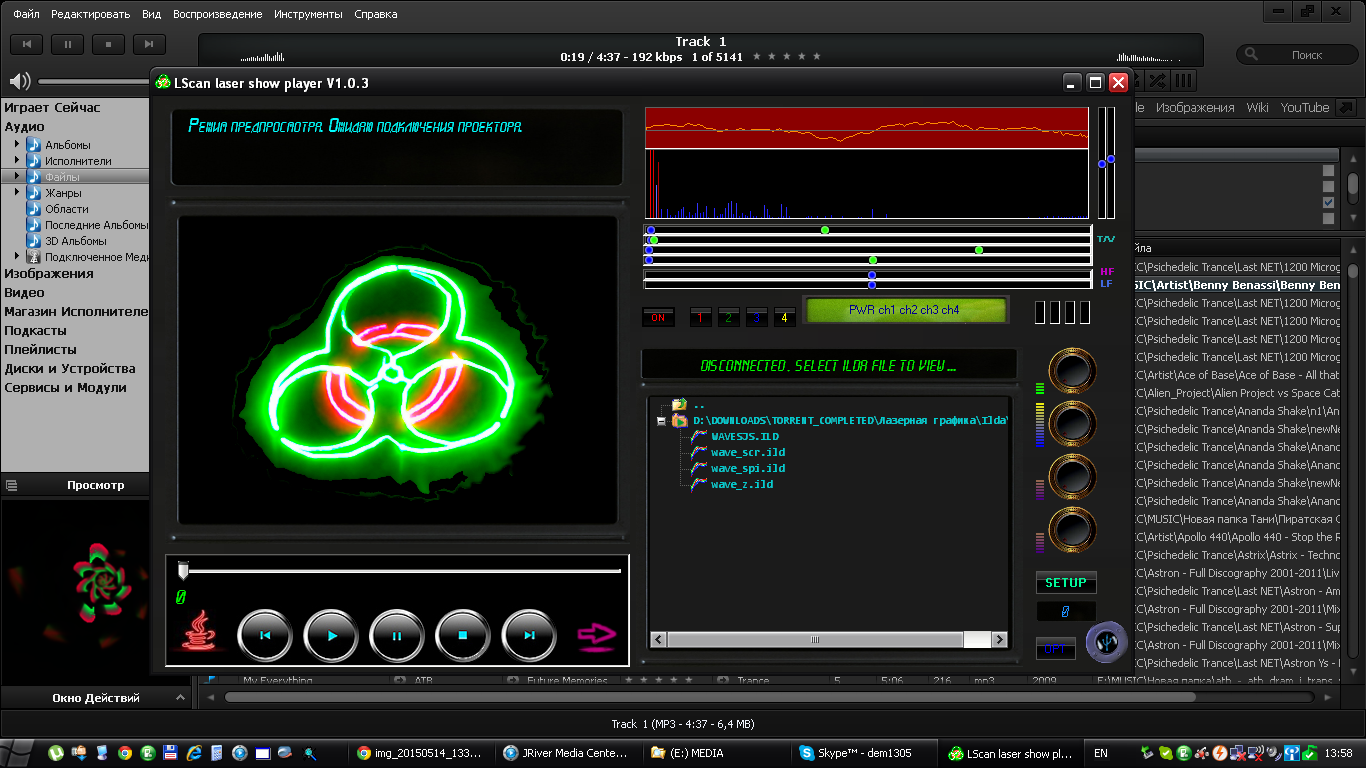This screenshot has height=768, width=1366.
Task: Click JRiver stop button
Action: (x=108, y=44)
